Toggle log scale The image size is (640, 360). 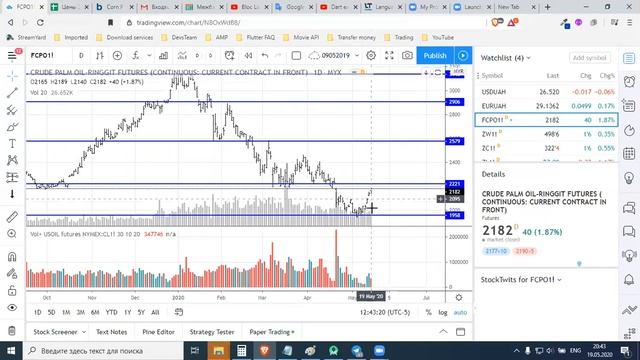click(443, 312)
